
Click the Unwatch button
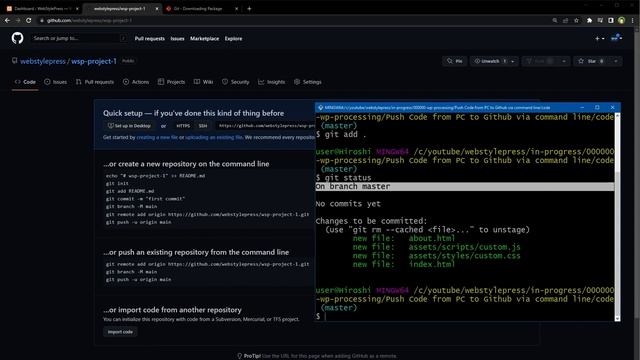coord(489,61)
